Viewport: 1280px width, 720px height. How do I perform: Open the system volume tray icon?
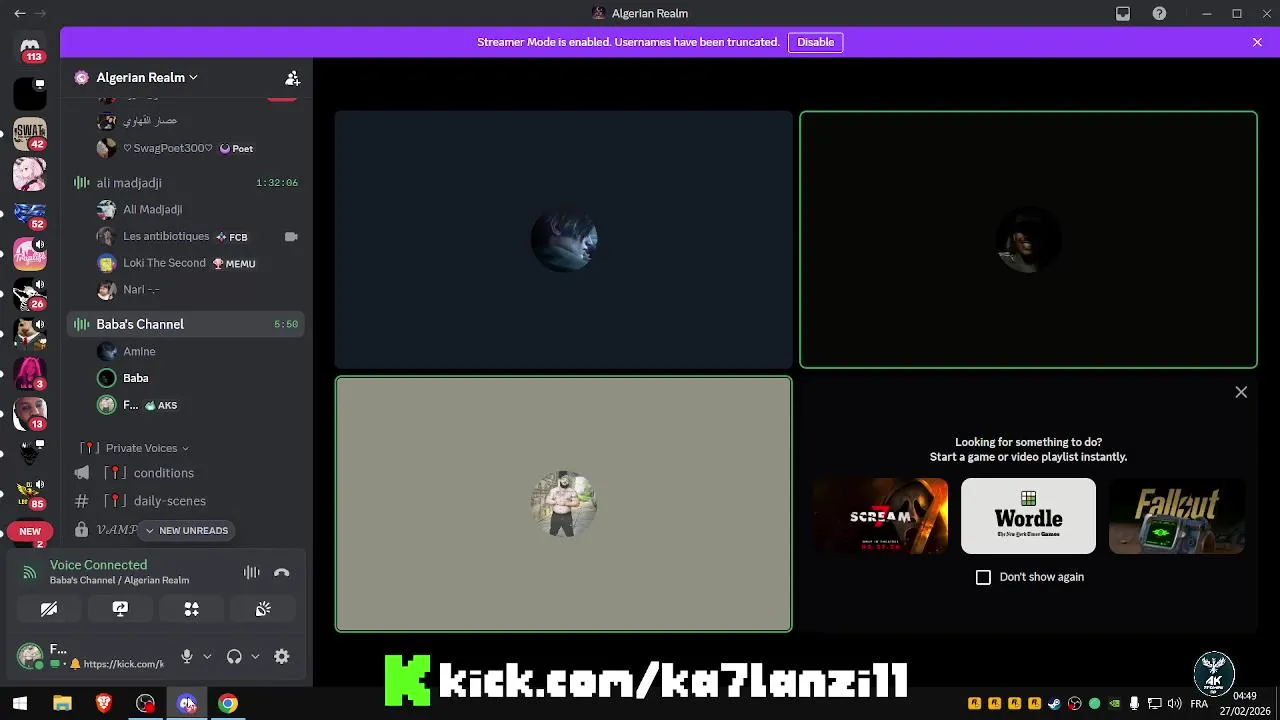(1174, 703)
